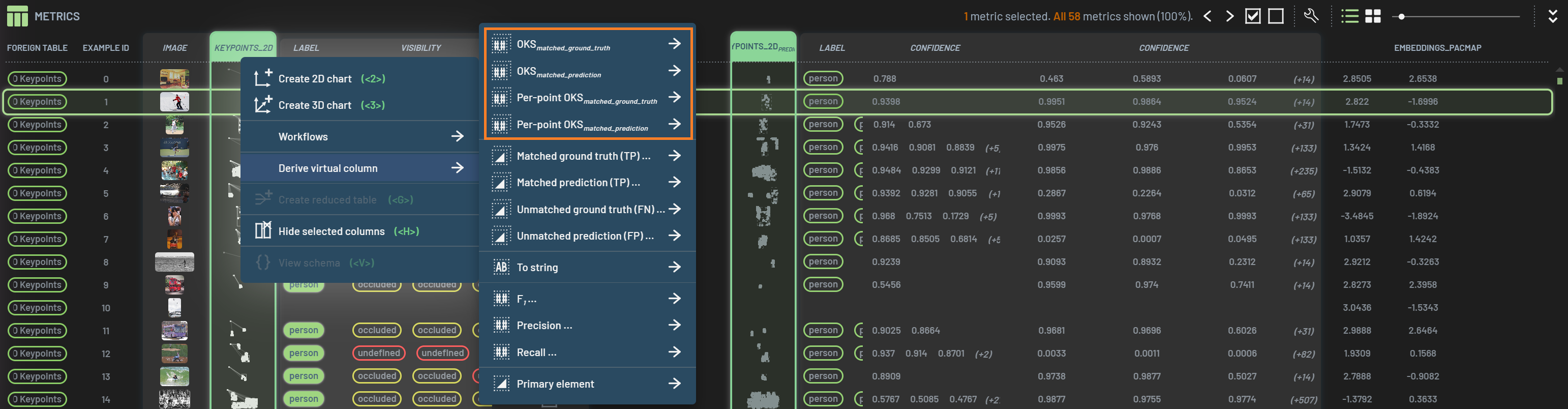The width and height of the screenshot is (1568, 409).
Task: Expand the To string submenu arrow
Action: 674,267
